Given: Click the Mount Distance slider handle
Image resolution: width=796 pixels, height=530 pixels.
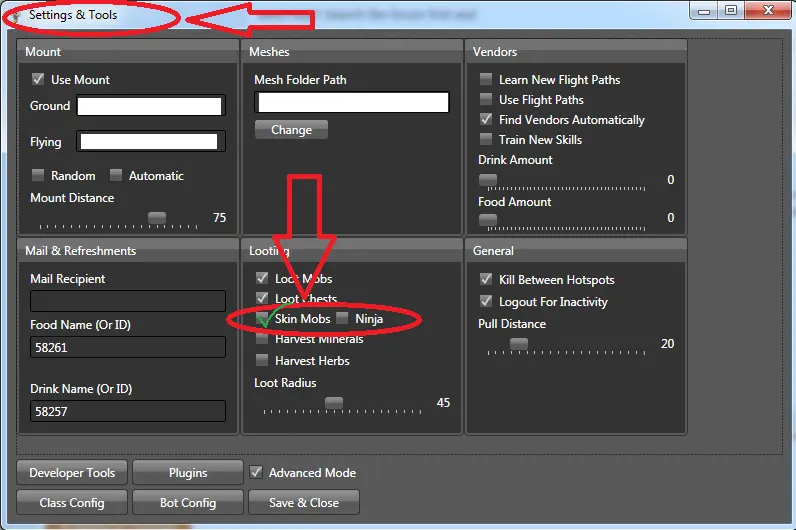Looking at the screenshot, I should coord(157,217).
